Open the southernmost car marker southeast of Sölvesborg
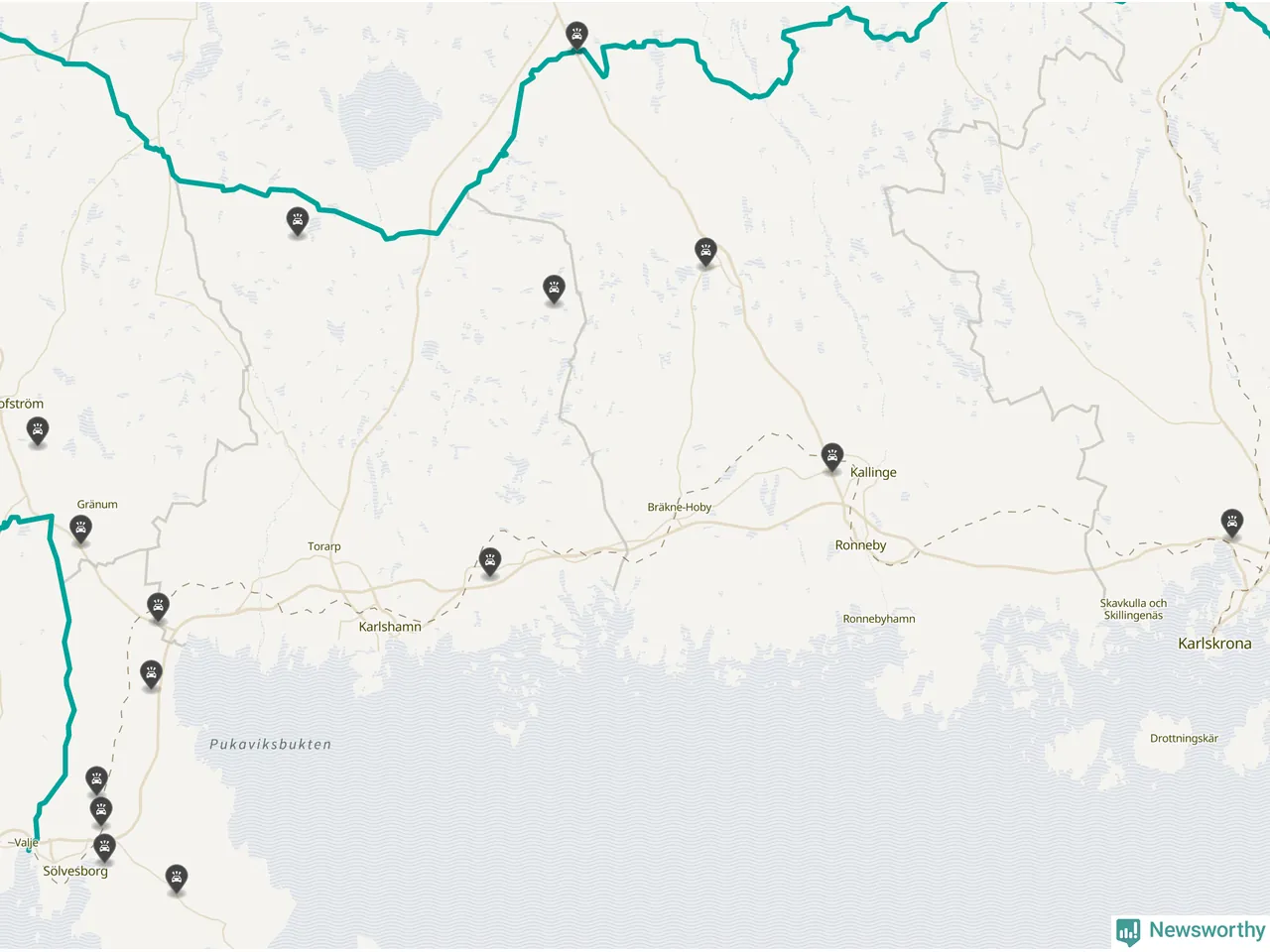The image size is (1270, 952). [x=177, y=878]
